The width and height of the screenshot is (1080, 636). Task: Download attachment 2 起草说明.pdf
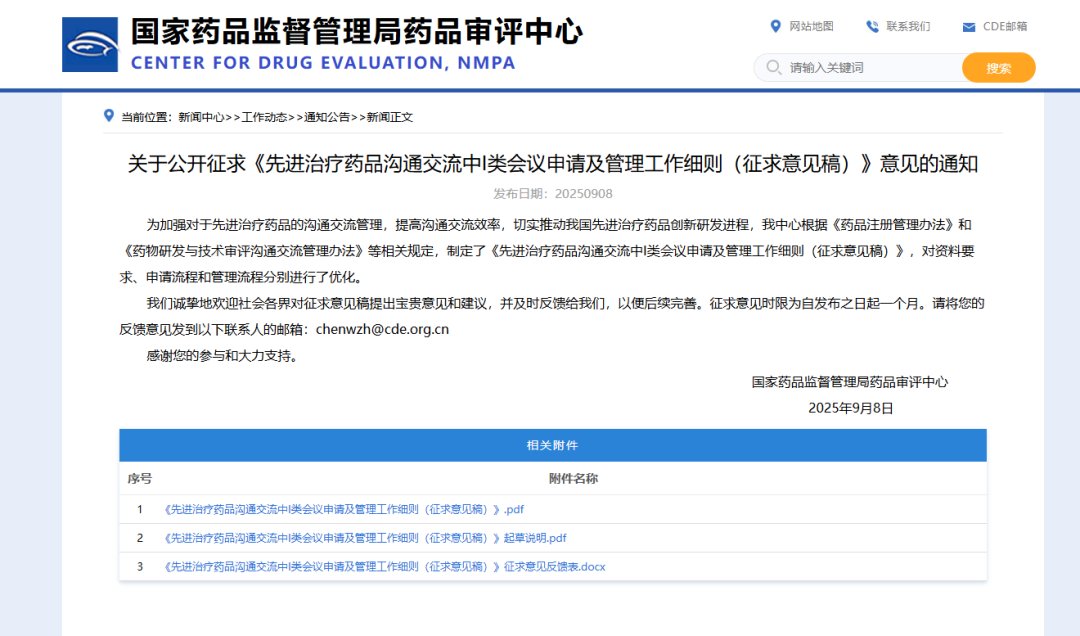(364, 538)
